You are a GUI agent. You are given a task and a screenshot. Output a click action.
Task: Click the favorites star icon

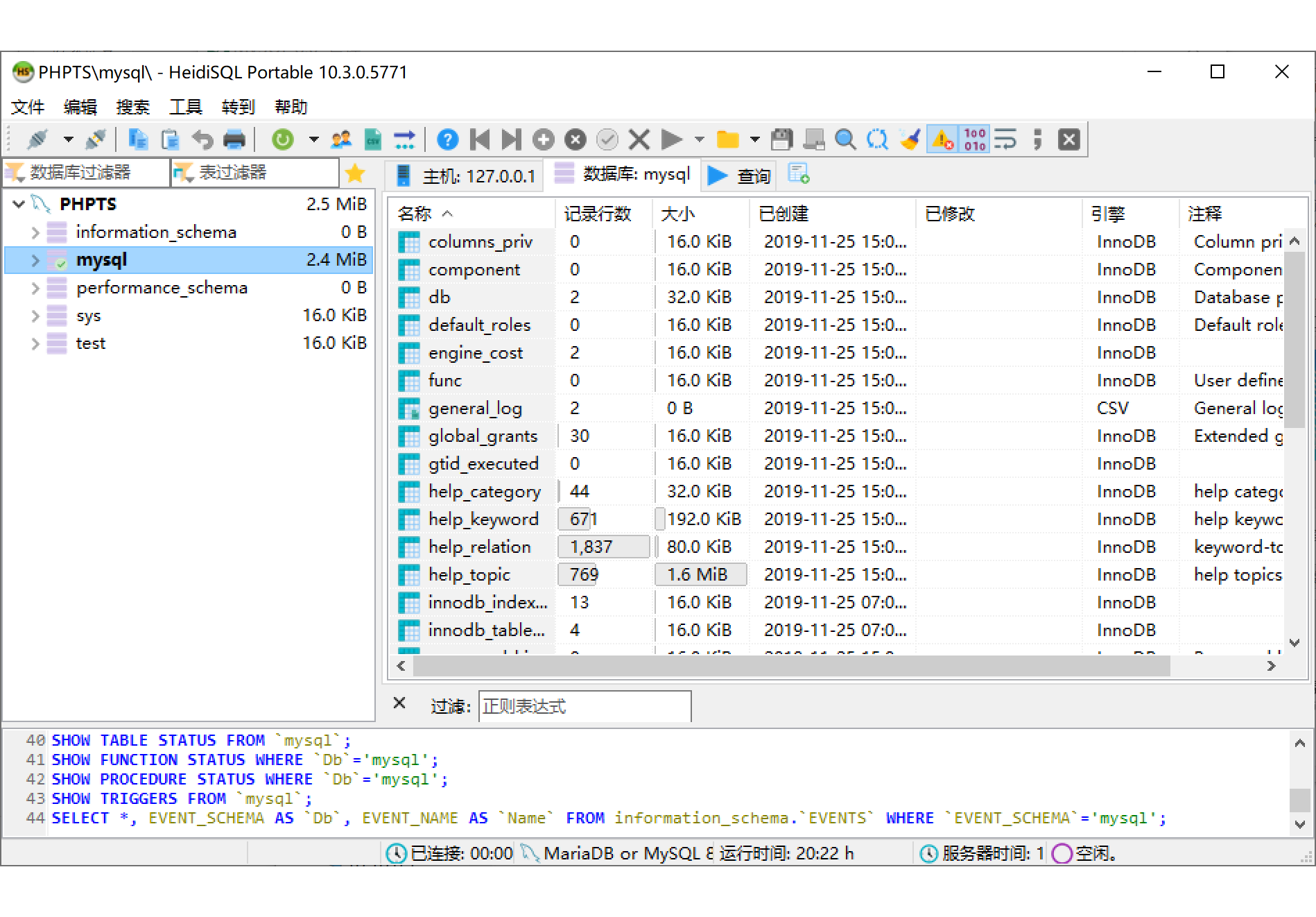[x=355, y=173]
